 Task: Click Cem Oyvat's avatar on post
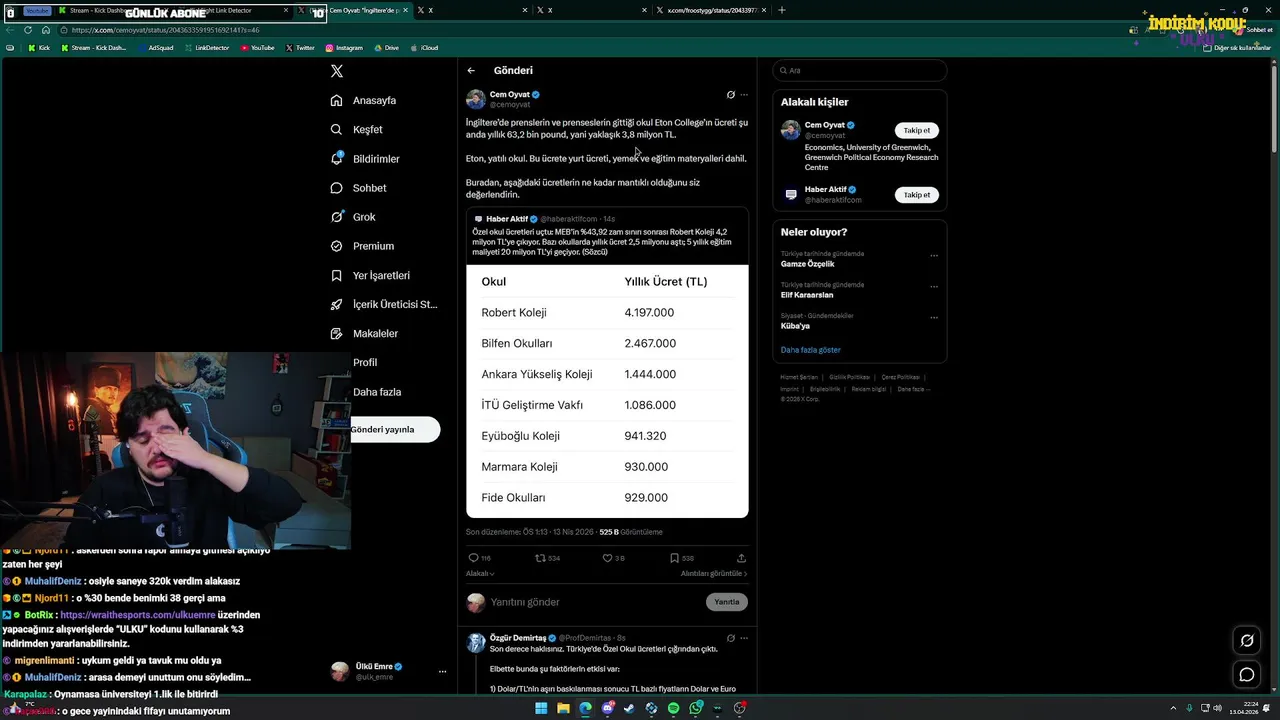tap(476, 99)
